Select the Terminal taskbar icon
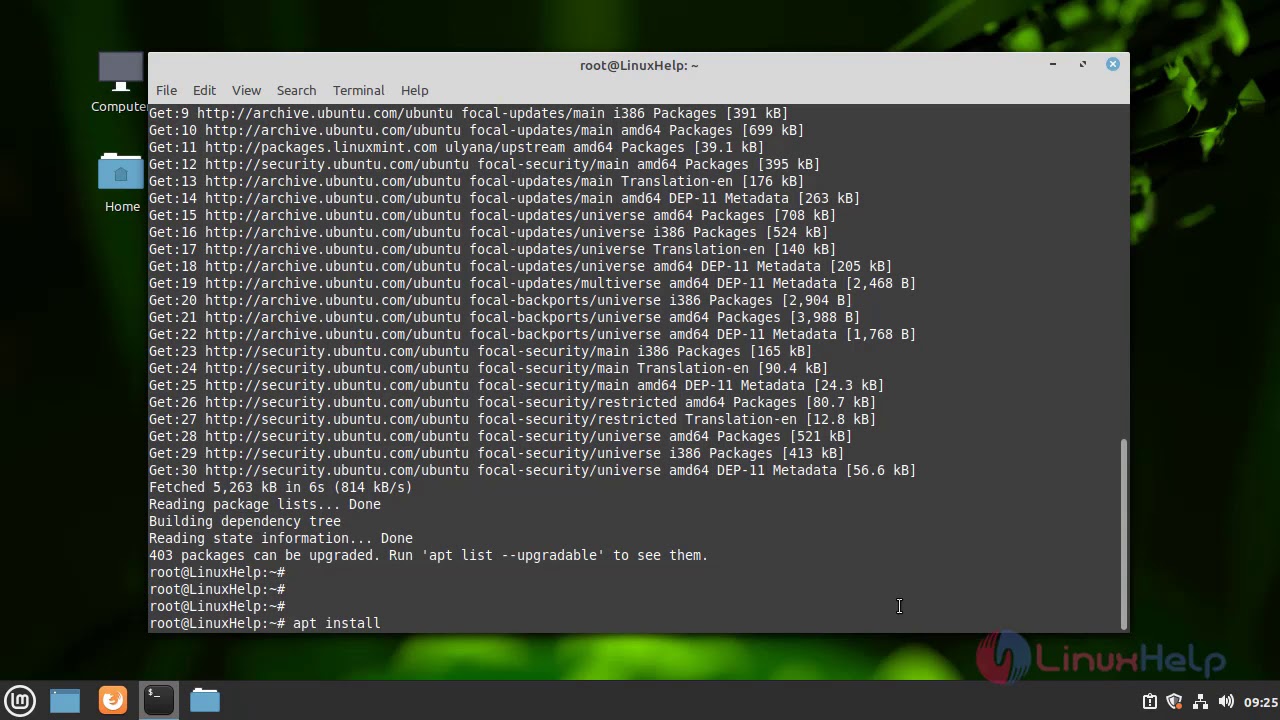 click(x=158, y=700)
